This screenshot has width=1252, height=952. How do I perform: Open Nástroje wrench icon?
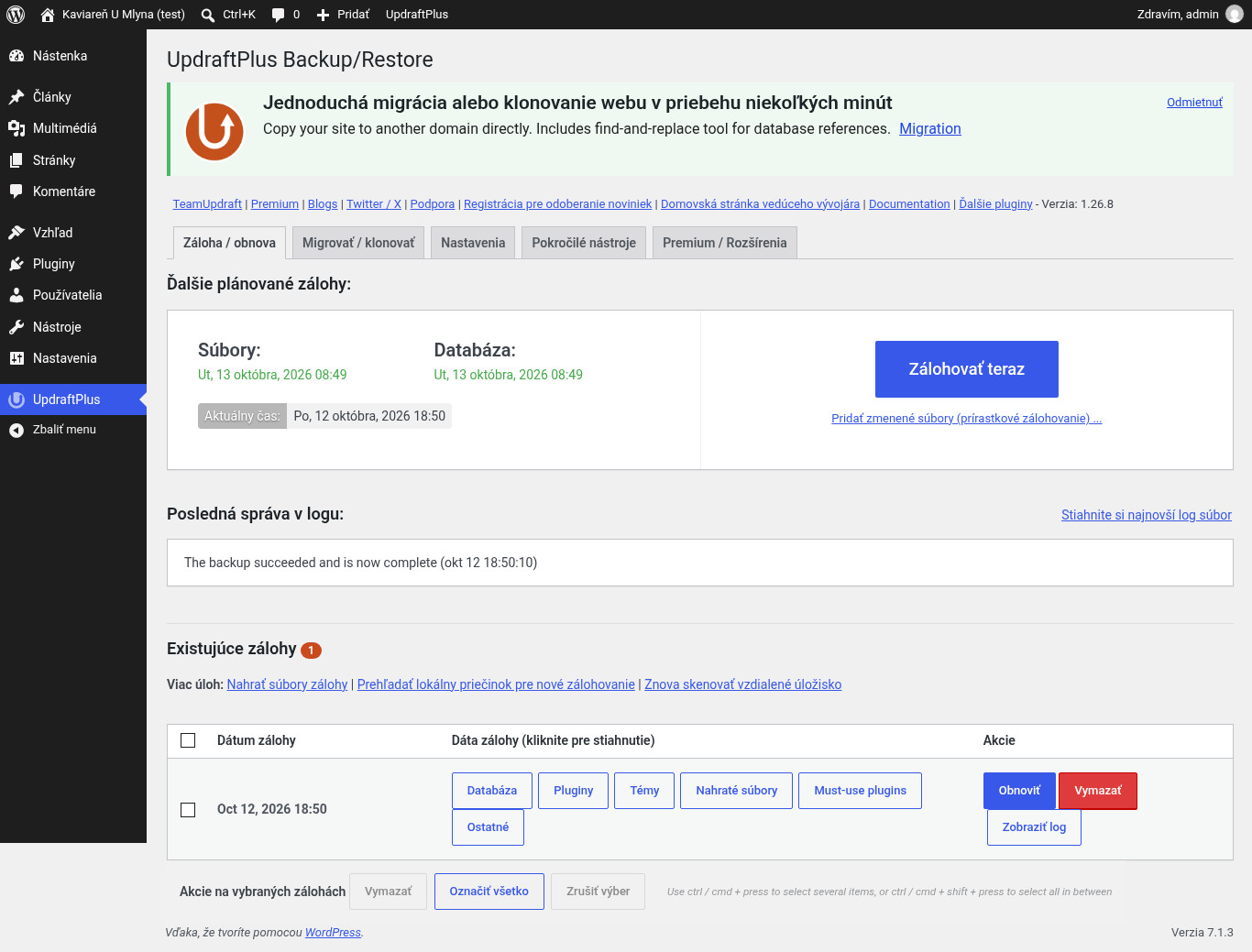coord(16,327)
